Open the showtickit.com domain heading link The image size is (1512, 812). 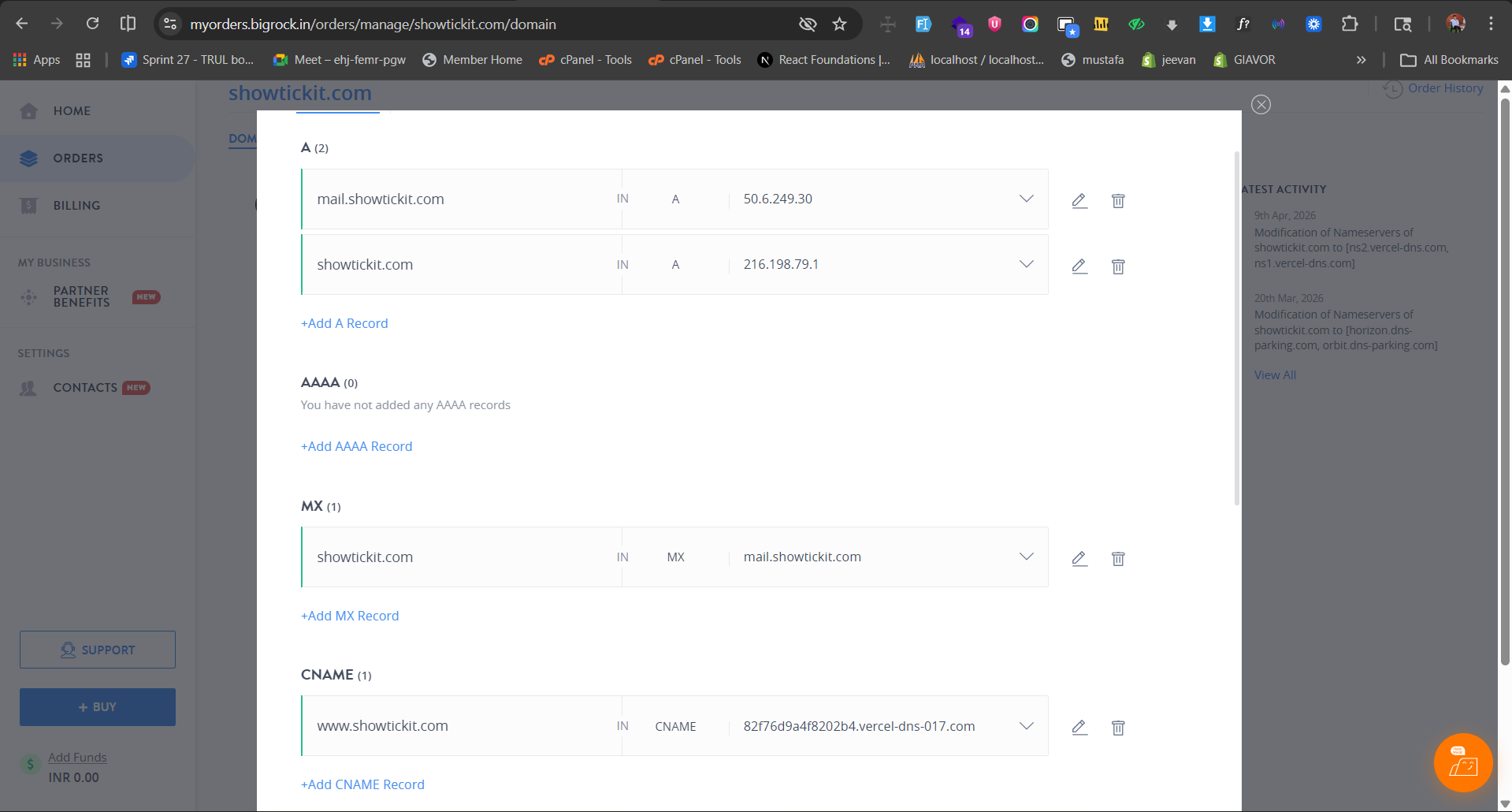click(300, 93)
